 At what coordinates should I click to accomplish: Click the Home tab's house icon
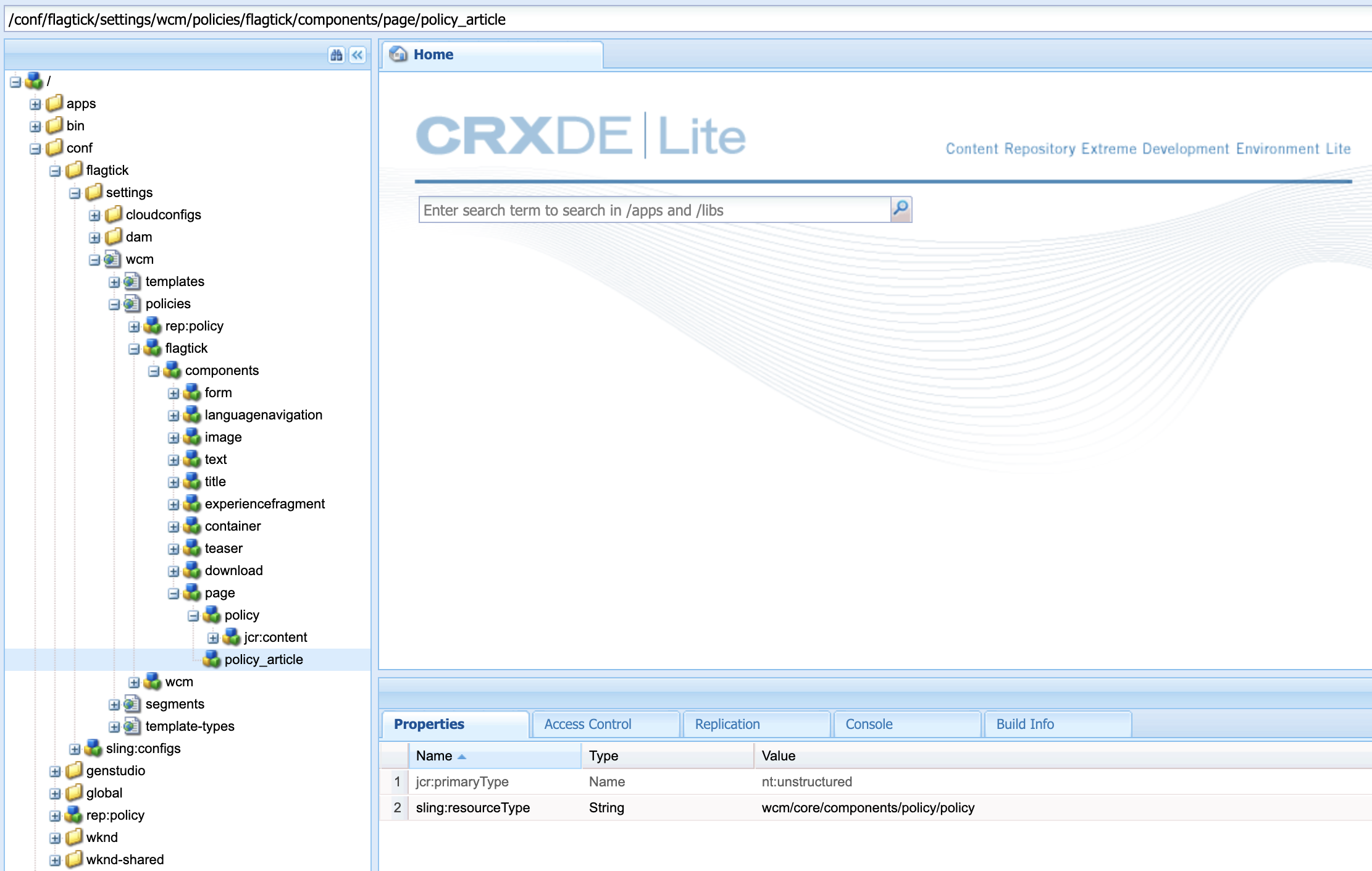pyautogui.click(x=398, y=54)
